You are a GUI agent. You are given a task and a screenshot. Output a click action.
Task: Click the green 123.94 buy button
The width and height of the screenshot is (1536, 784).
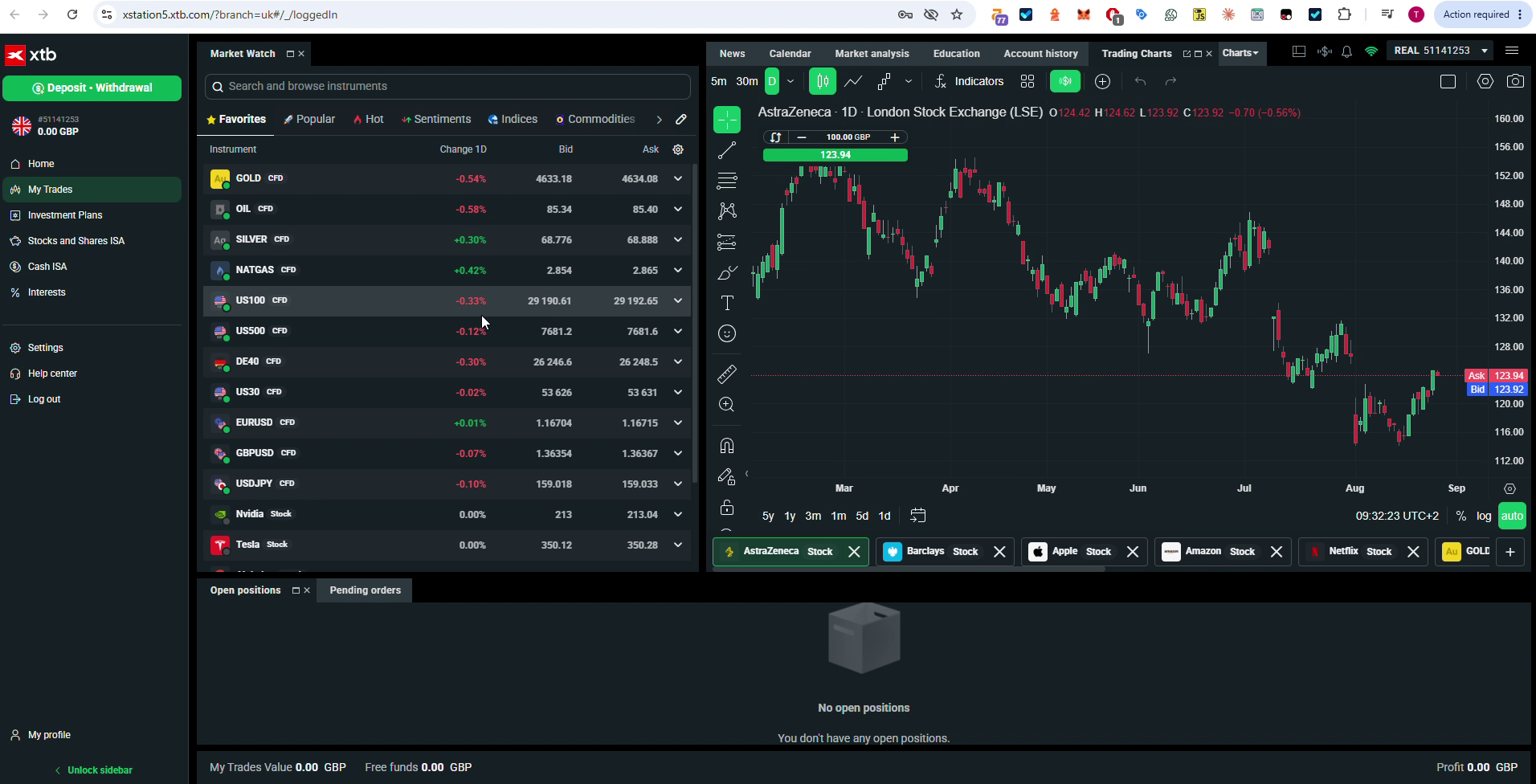(835, 155)
